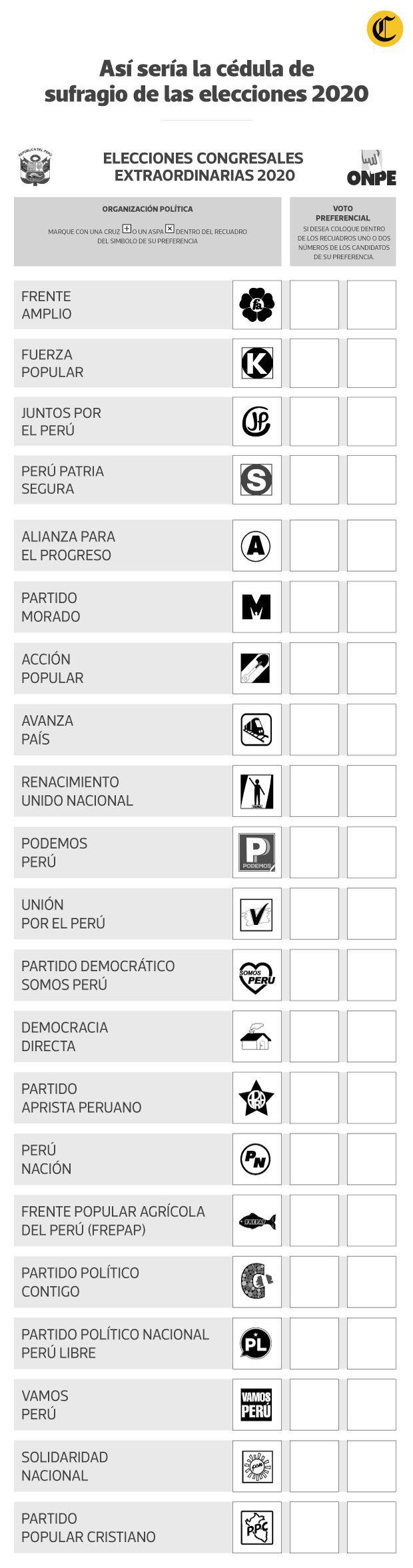Image resolution: width=413 pixels, height=1568 pixels.
Task: Mark the Somos Perú heart symbol
Action: (x=256, y=975)
